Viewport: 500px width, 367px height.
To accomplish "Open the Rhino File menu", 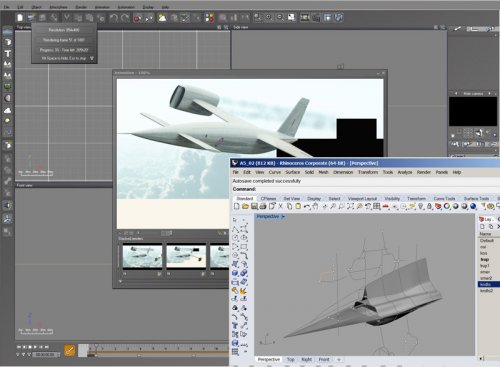I will point(235,172).
